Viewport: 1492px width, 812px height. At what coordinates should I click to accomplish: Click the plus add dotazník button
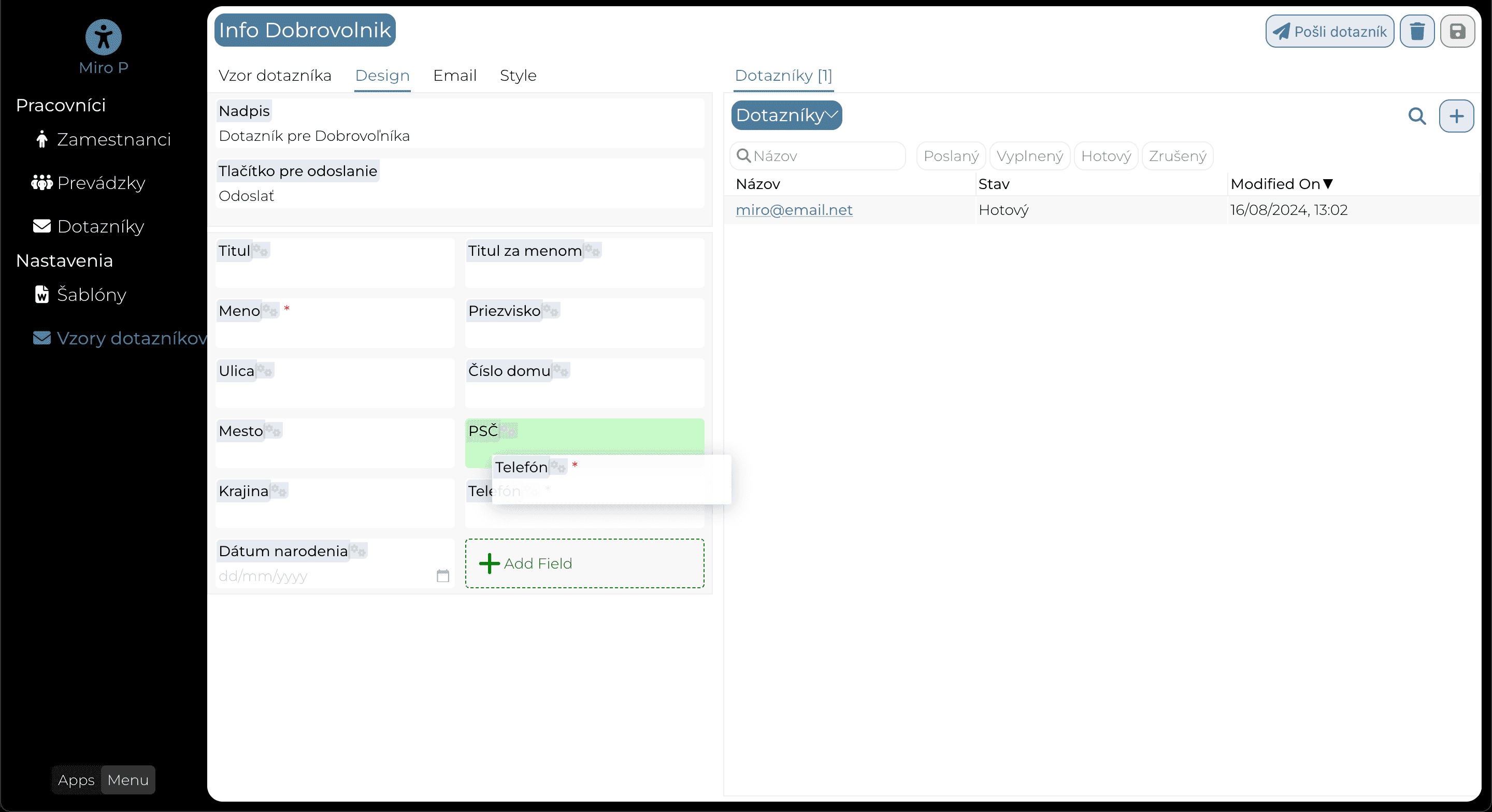coord(1456,117)
